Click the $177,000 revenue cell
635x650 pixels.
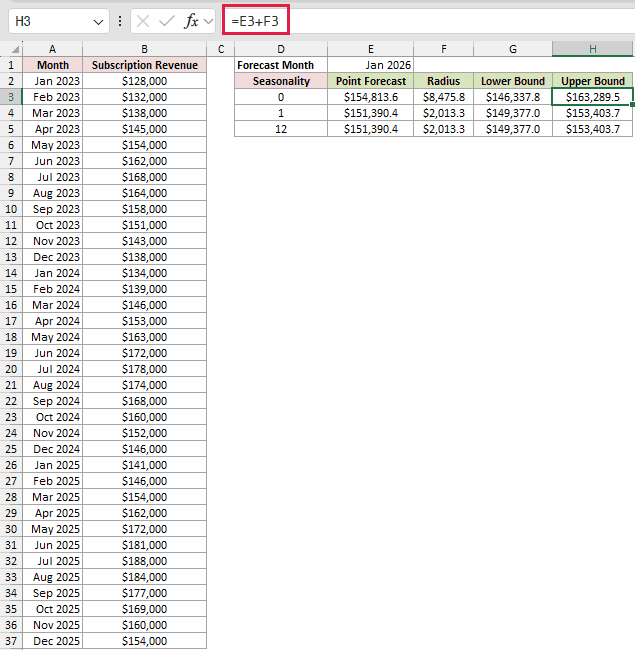pos(144,593)
